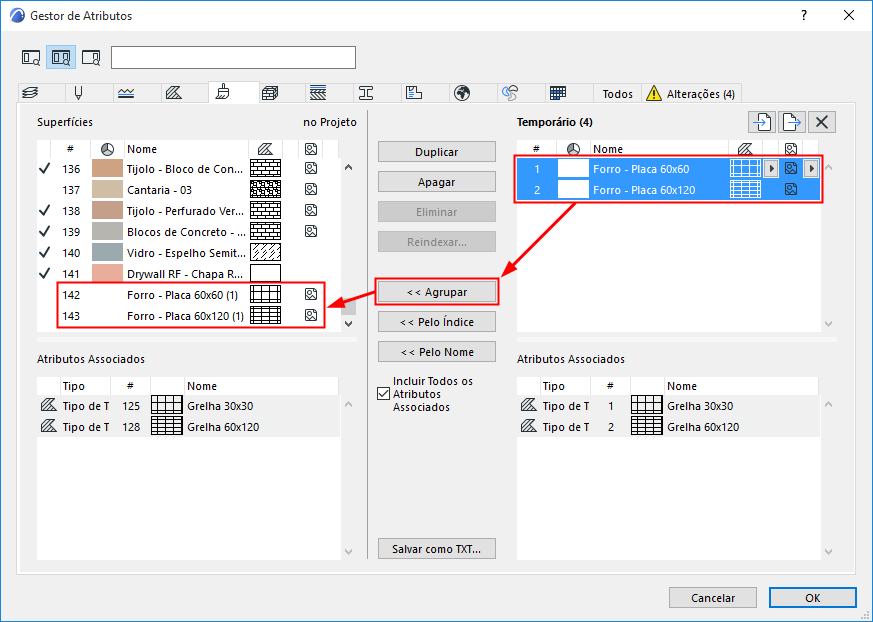
Task: Select the search-right-list-only icon
Action: point(91,57)
